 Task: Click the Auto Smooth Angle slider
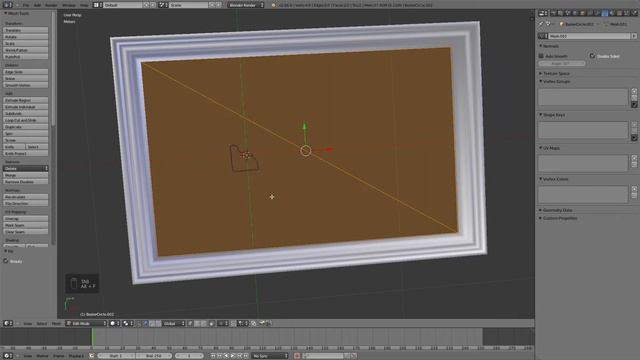(x=562, y=64)
